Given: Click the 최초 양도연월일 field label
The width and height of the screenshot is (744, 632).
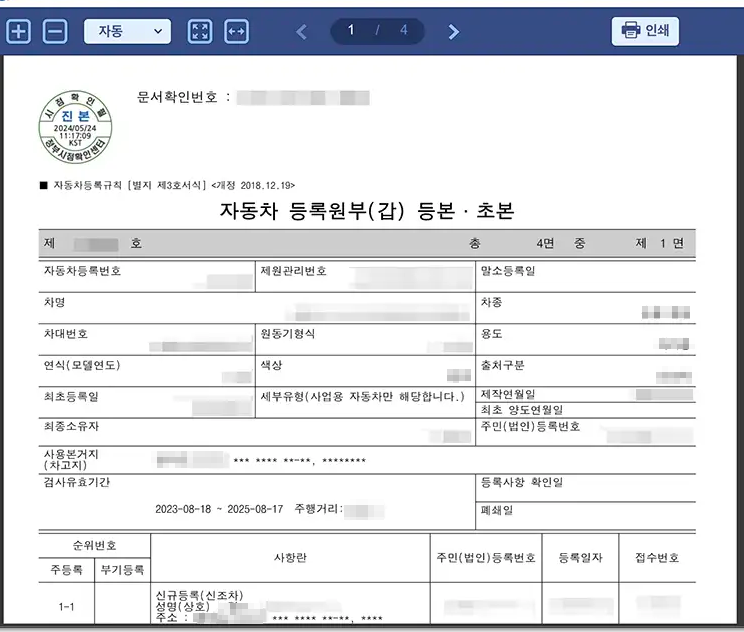Looking at the screenshot, I should click(x=521, y=410).
